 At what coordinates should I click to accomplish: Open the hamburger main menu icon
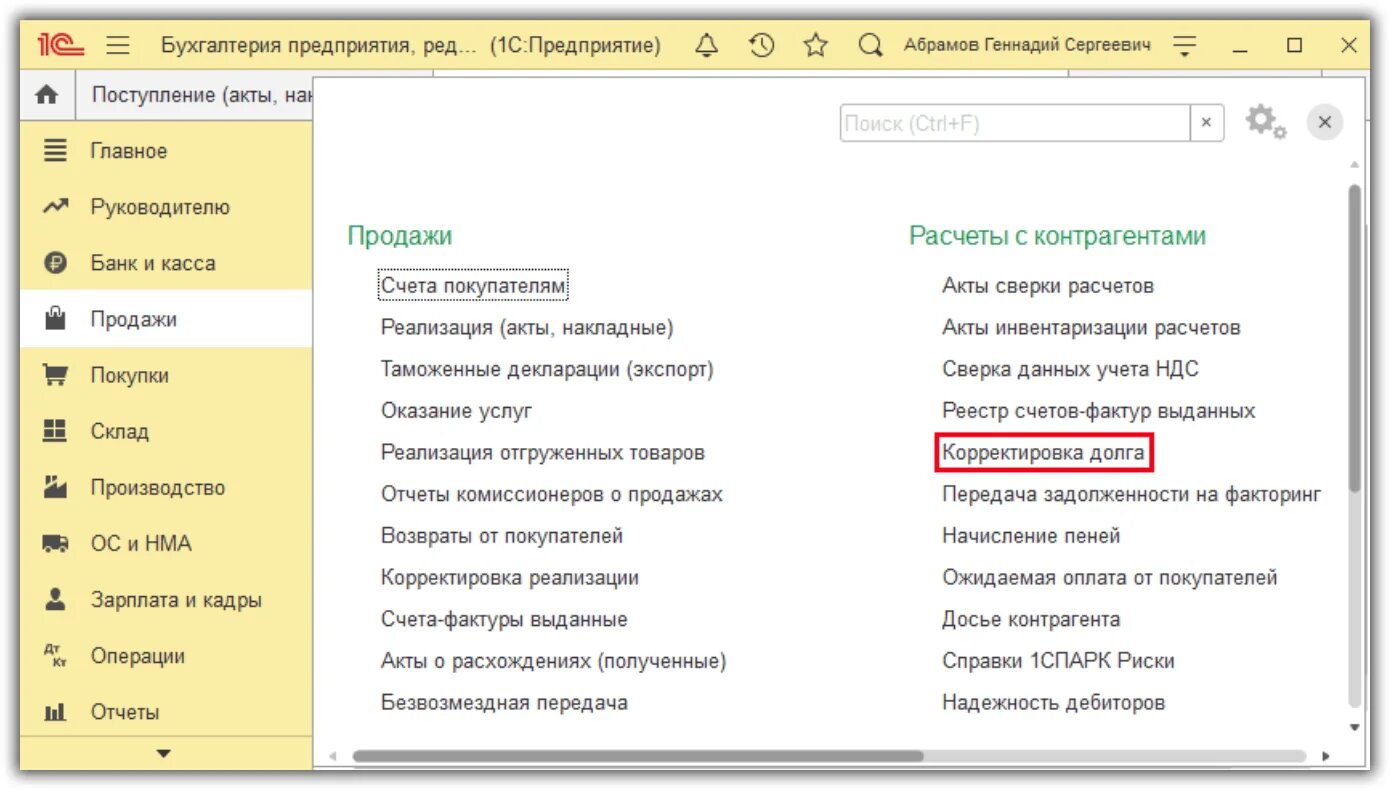click(x=118, y=45)
